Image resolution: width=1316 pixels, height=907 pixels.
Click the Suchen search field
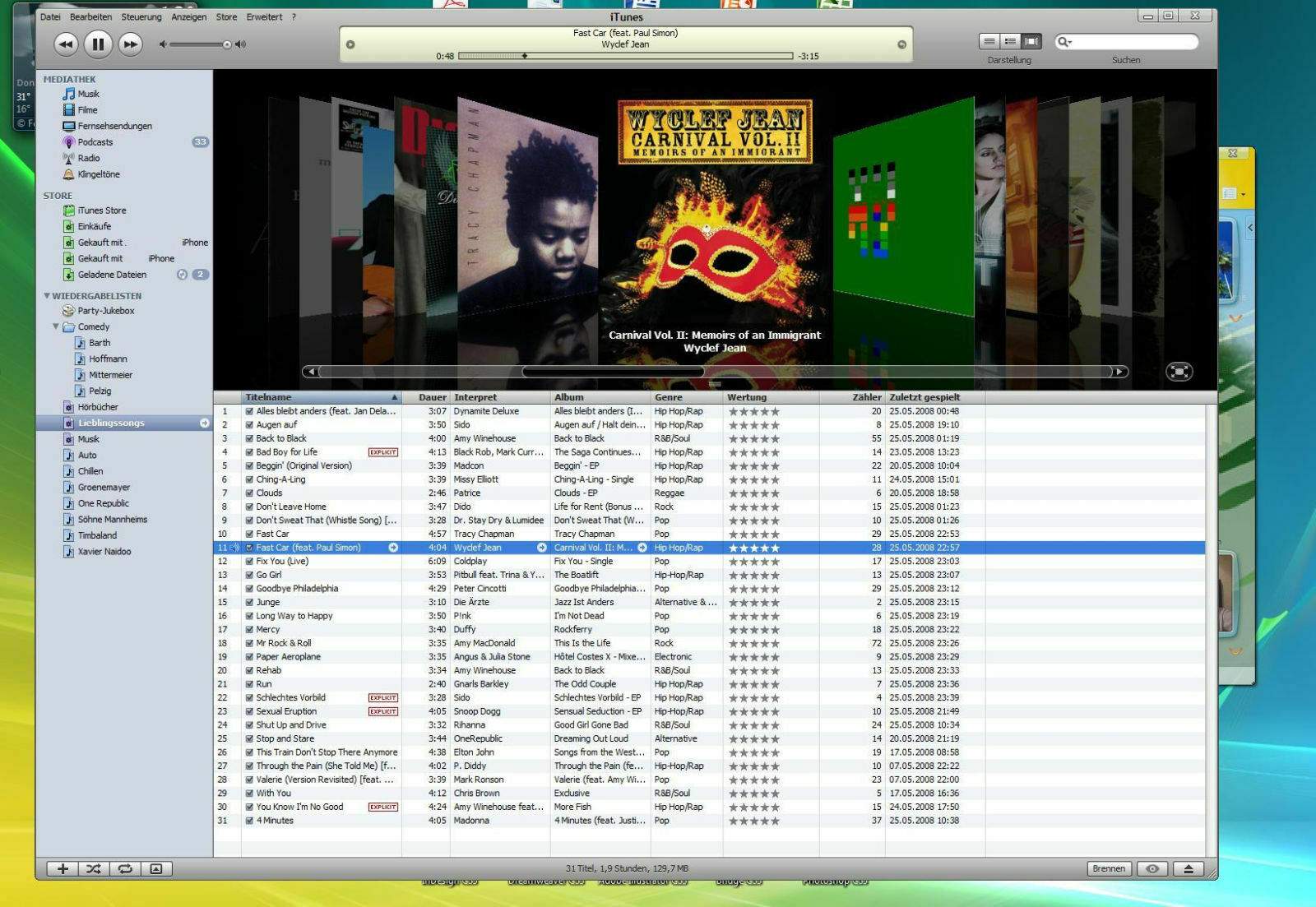(1127, 41)
